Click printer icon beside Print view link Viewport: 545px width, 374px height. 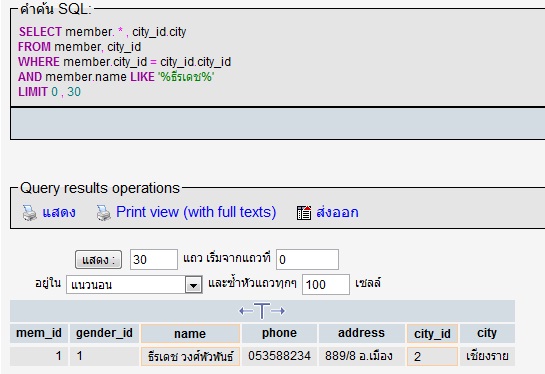104,213
